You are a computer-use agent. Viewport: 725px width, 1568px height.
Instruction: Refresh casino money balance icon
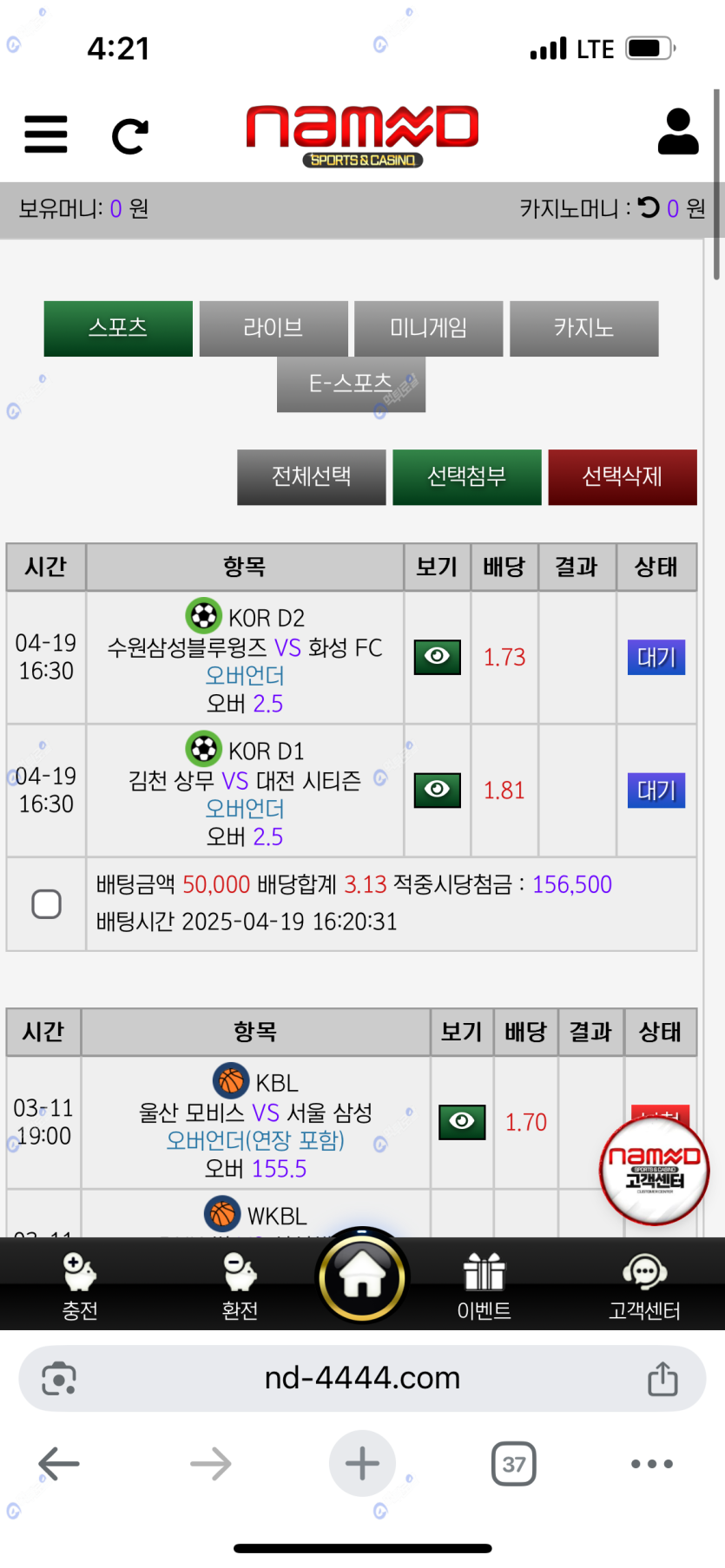pyautogui.click(x=649, y=207)
